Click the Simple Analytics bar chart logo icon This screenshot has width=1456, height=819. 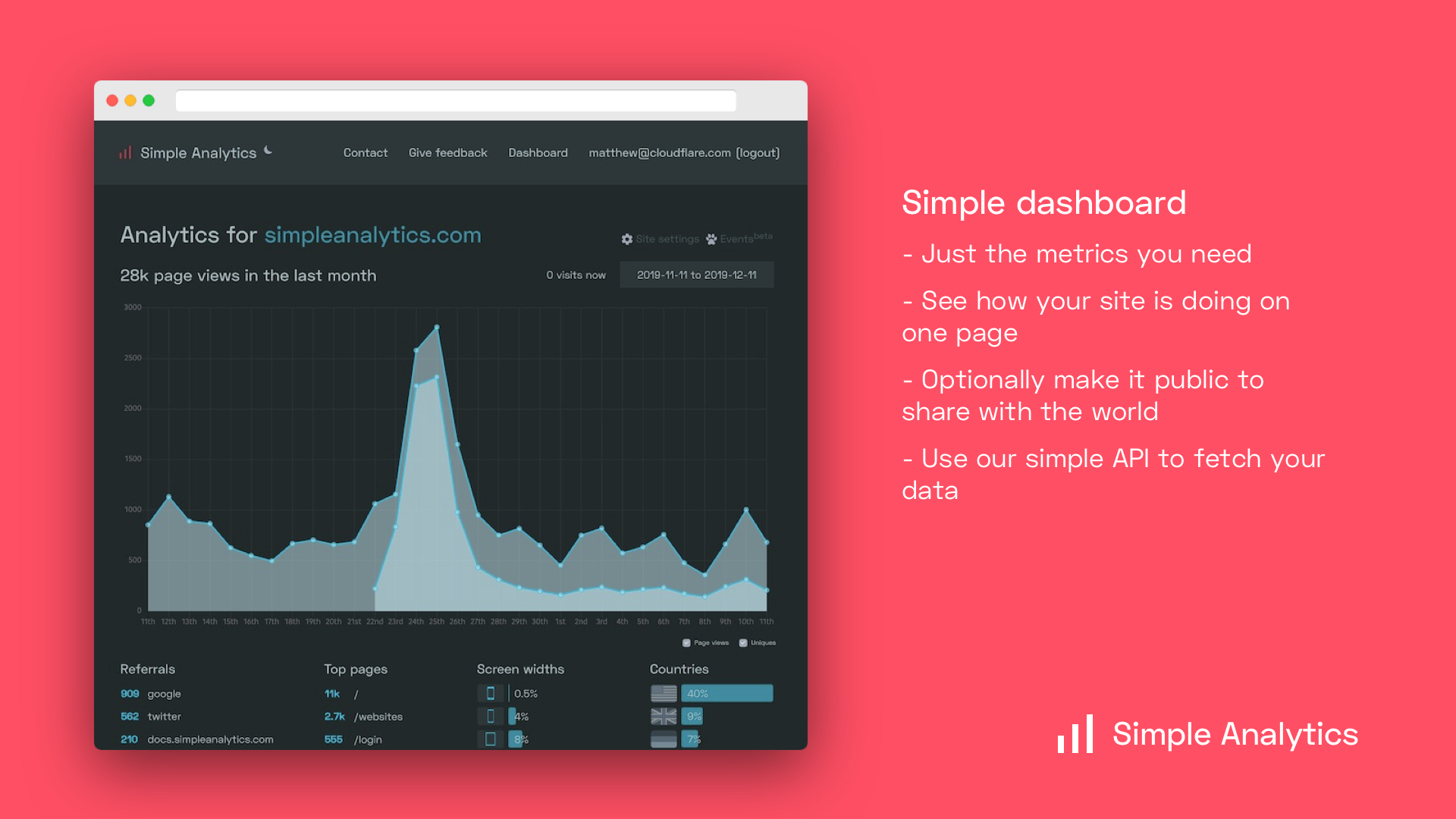[125, 152]
